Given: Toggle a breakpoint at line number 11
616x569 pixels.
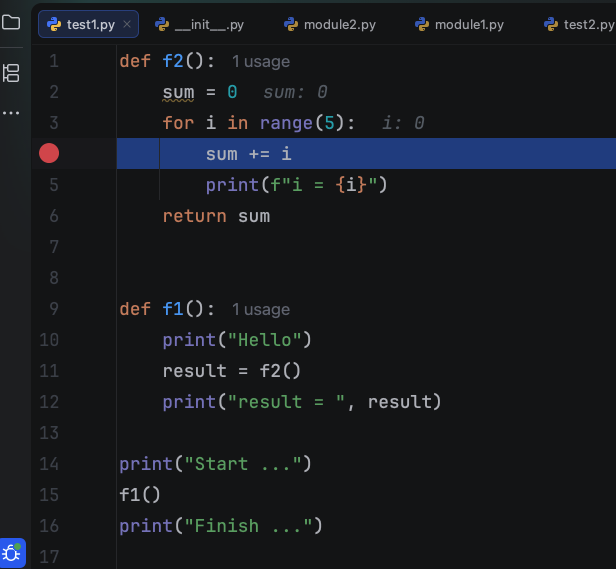Looking at the screenshot, I should point(49,371).
